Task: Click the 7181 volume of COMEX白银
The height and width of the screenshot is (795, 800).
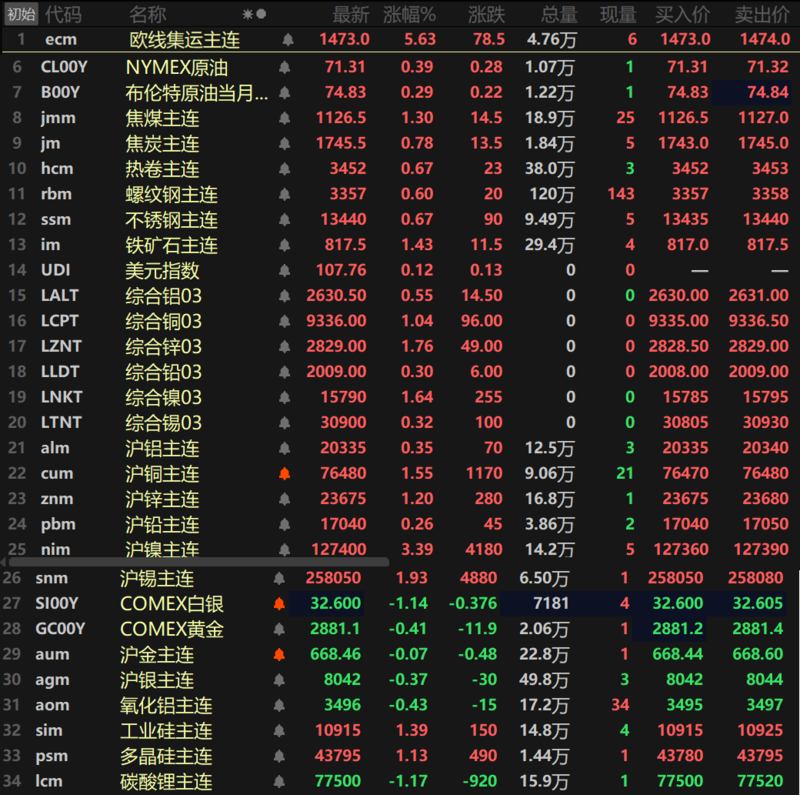Action: pos(551,604)
